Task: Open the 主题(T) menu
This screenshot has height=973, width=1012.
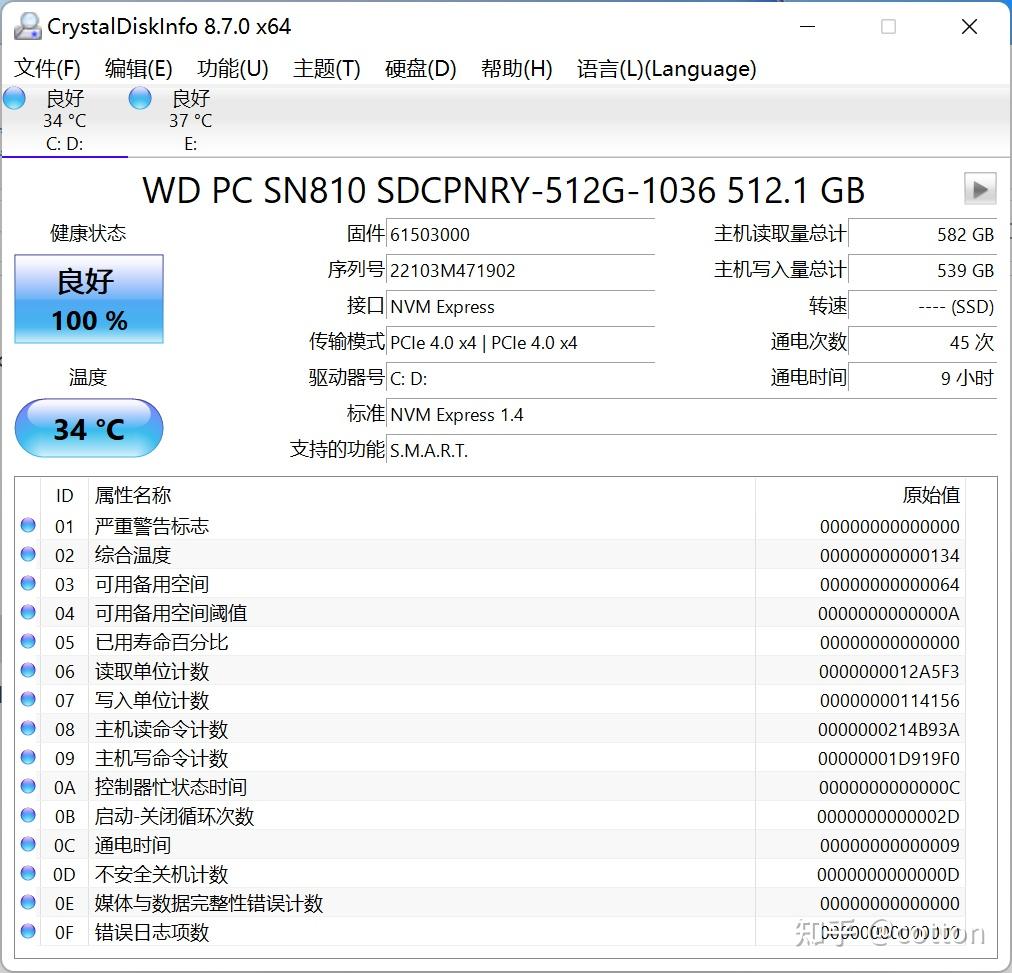Action: coord(326,69)
